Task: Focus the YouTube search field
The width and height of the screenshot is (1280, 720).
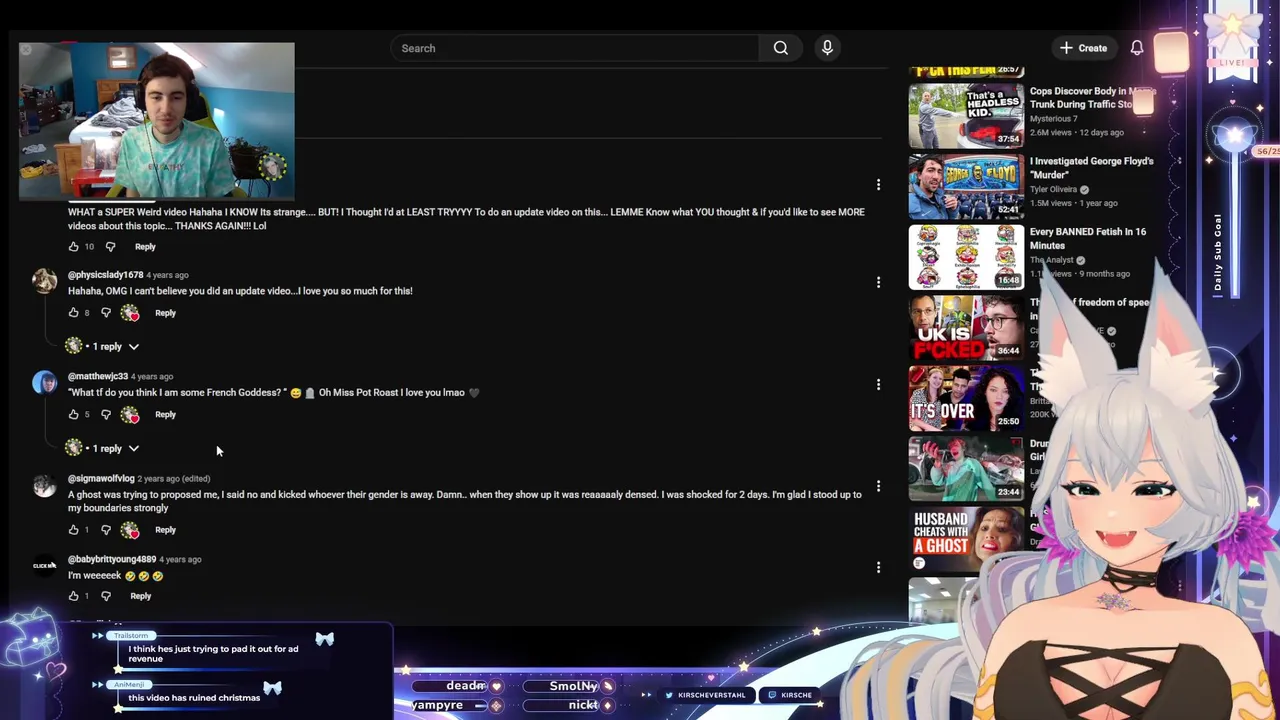Action: point(577,48)
